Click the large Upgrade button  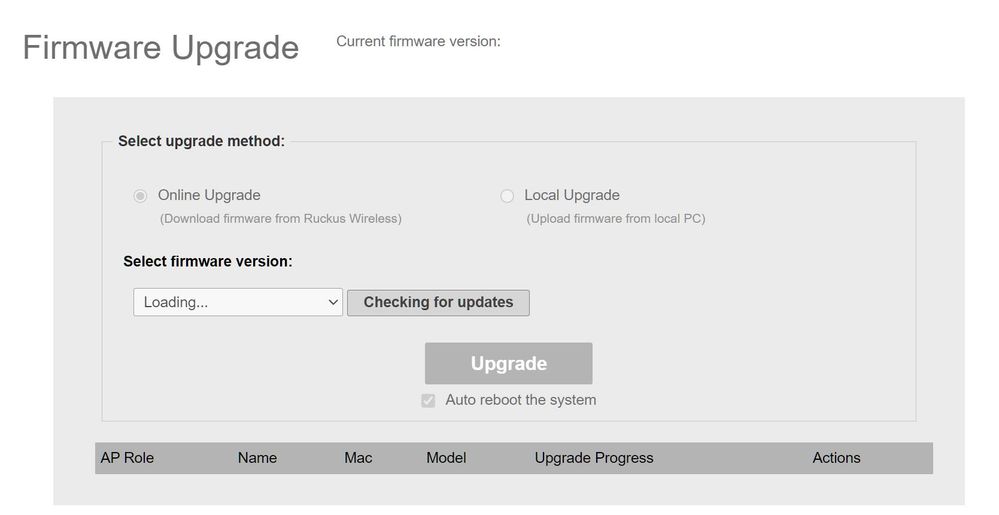click(508, 363)
